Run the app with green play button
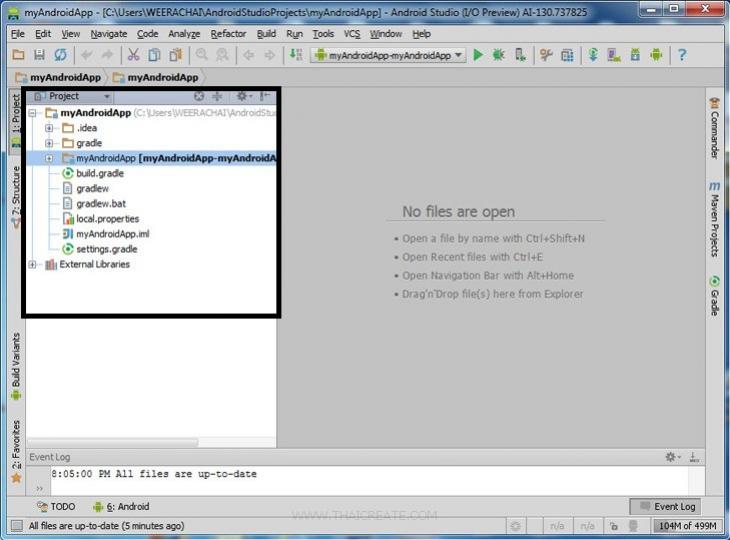 478,55
